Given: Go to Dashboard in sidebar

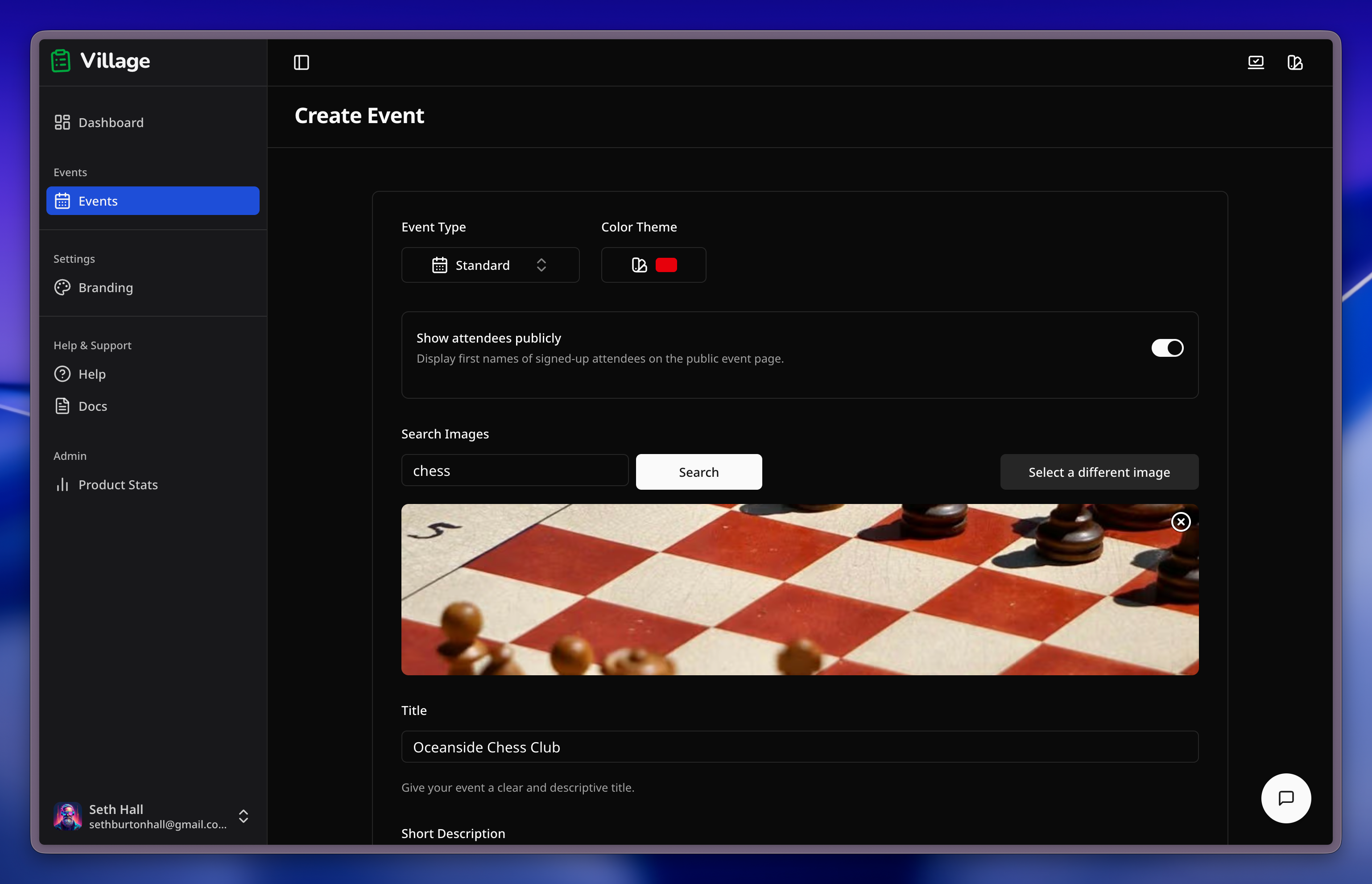Looking at the screenshot, I should click(111, 123).
